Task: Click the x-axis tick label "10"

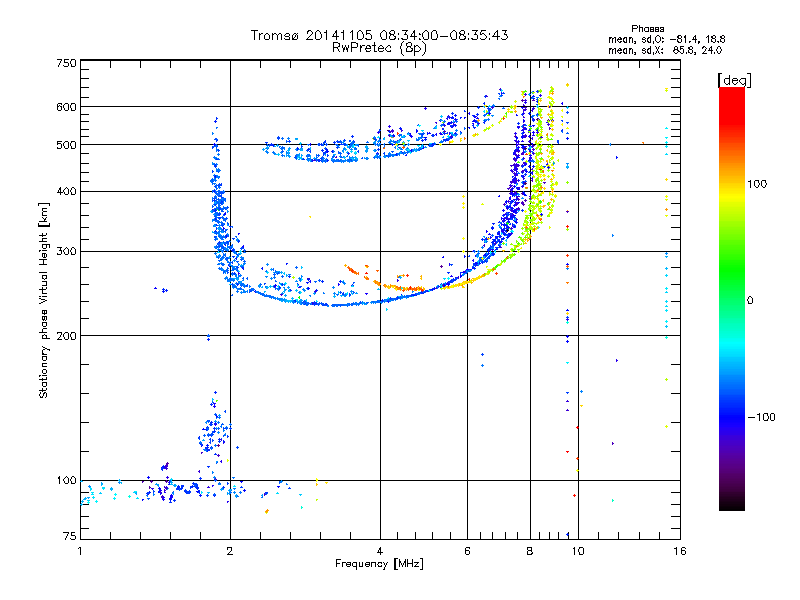Action: tap(578, 551)
